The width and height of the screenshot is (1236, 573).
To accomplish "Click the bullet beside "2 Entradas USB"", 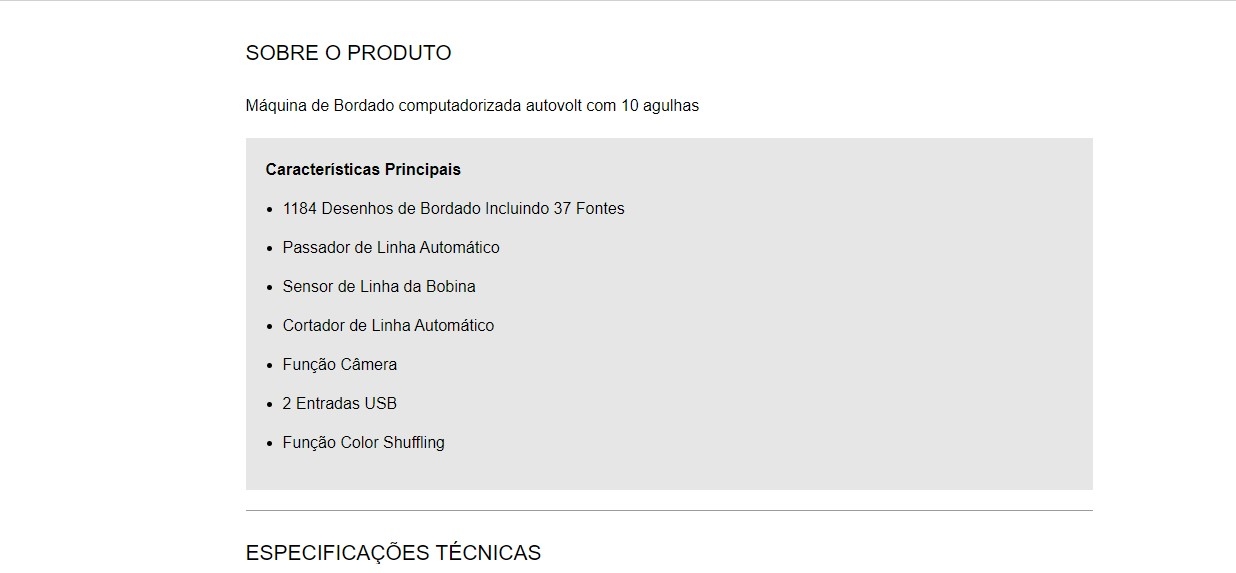I will point(270,405).
